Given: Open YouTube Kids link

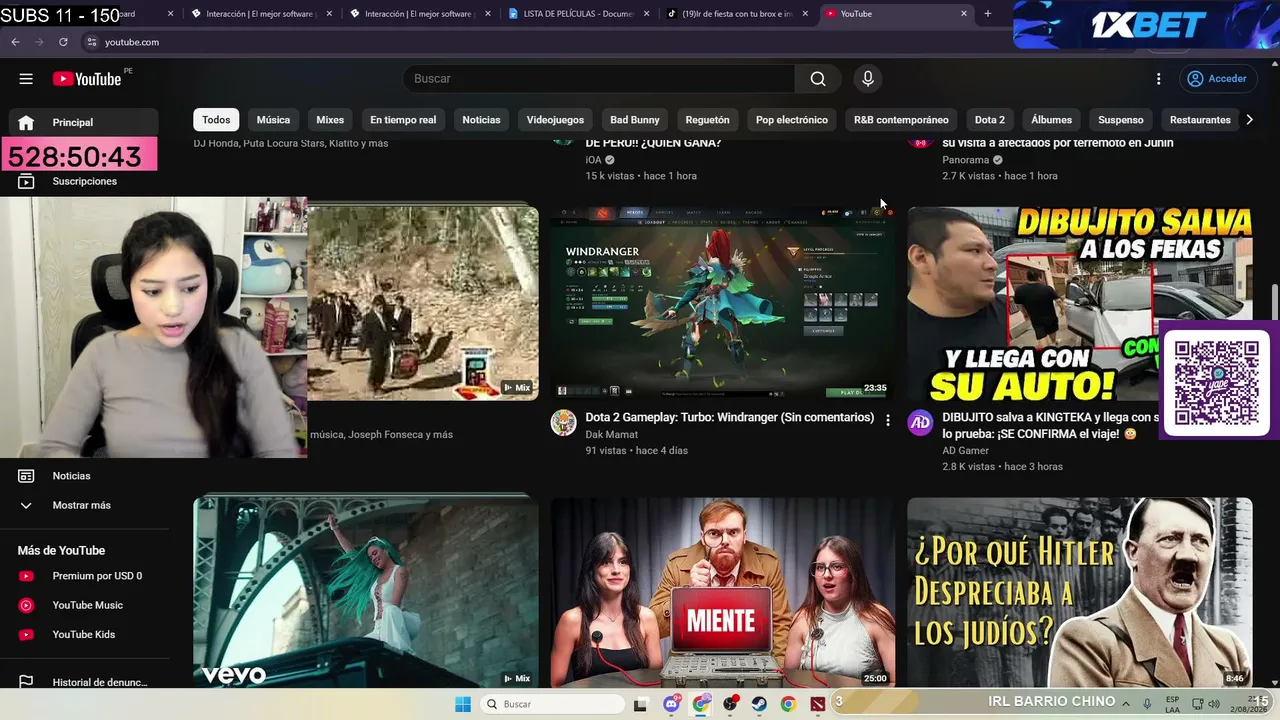Looking at the screenshot, I should click(84, 634).
